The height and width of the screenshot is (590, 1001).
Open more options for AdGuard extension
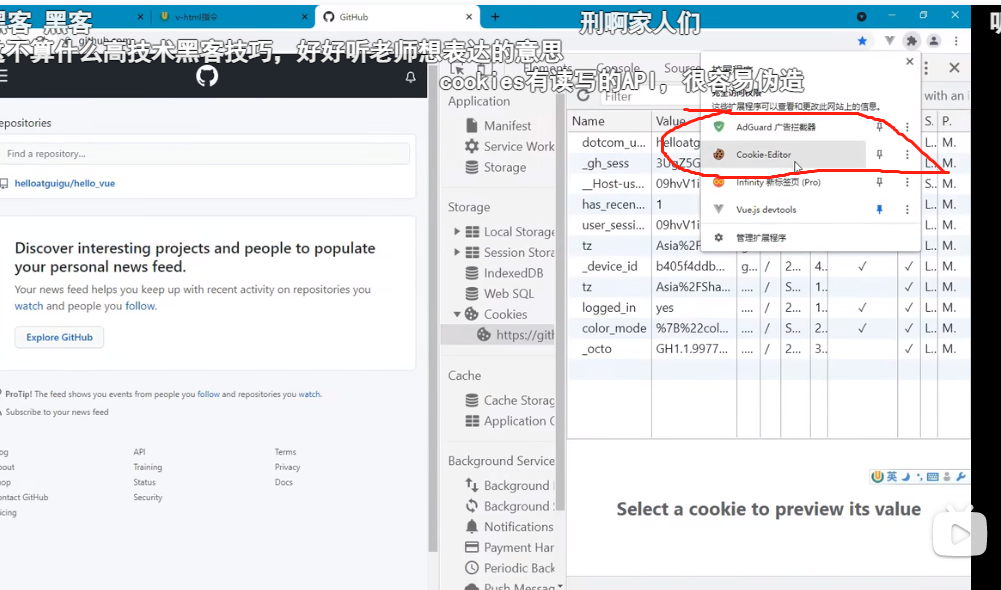click(x=907, y=127)
